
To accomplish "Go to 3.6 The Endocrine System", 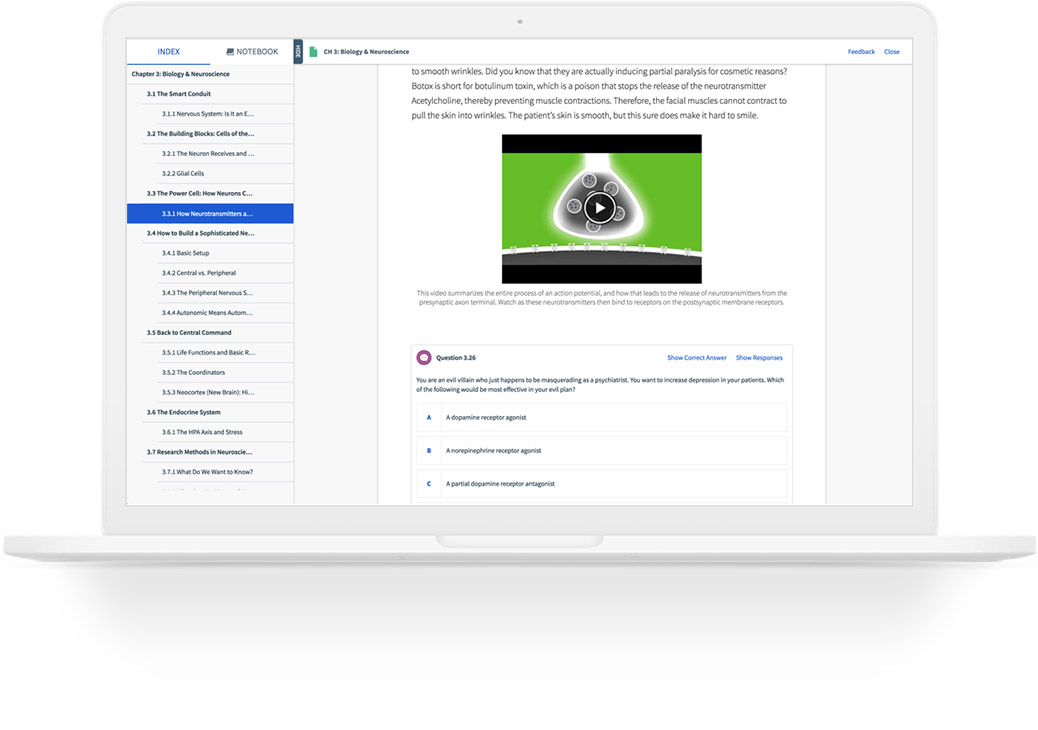I will point(217,412).
